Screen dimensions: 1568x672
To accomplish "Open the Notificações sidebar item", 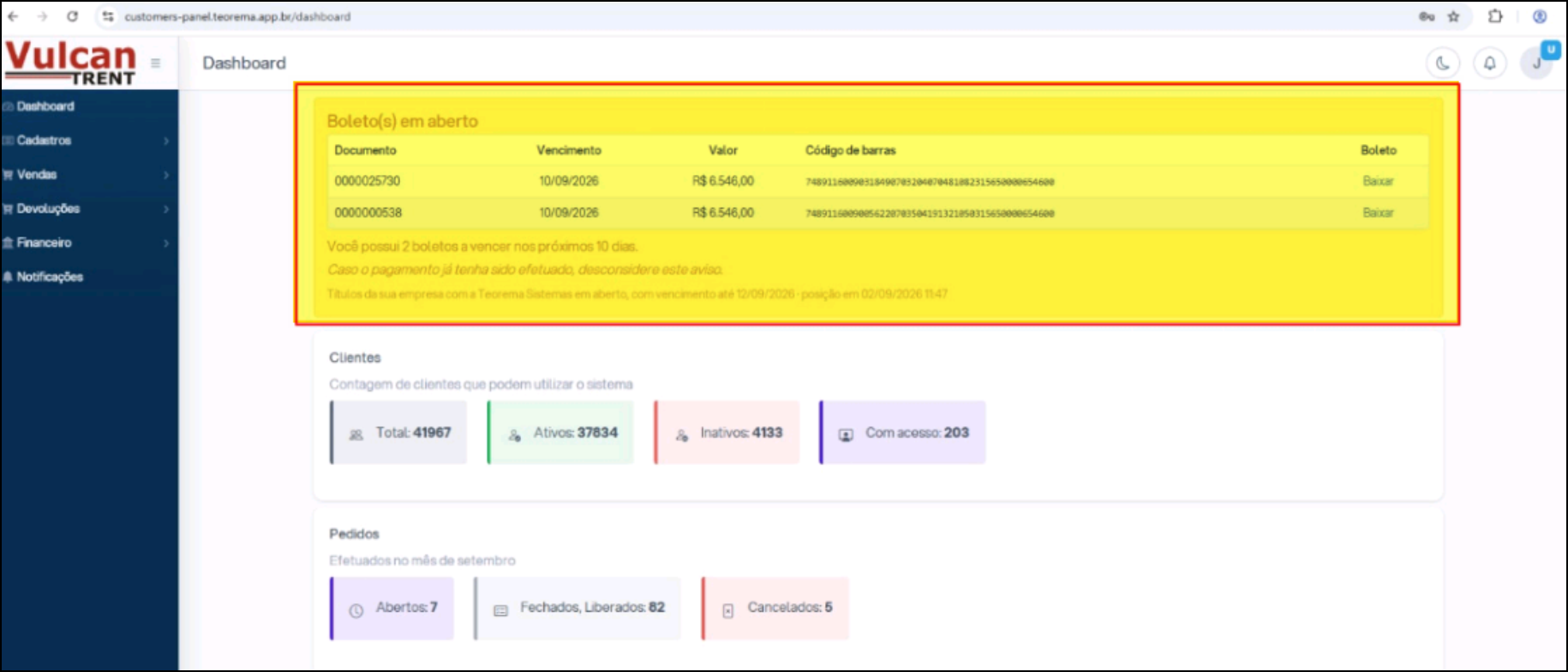I will coord(89,277).
